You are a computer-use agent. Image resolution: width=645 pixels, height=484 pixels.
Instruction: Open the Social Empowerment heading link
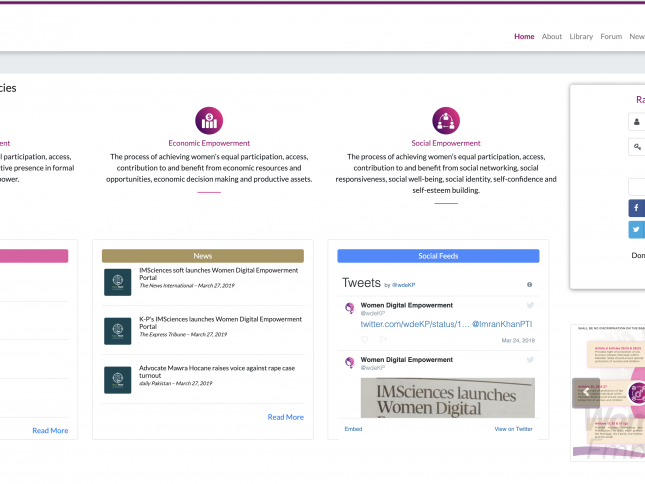click(446, 143)
